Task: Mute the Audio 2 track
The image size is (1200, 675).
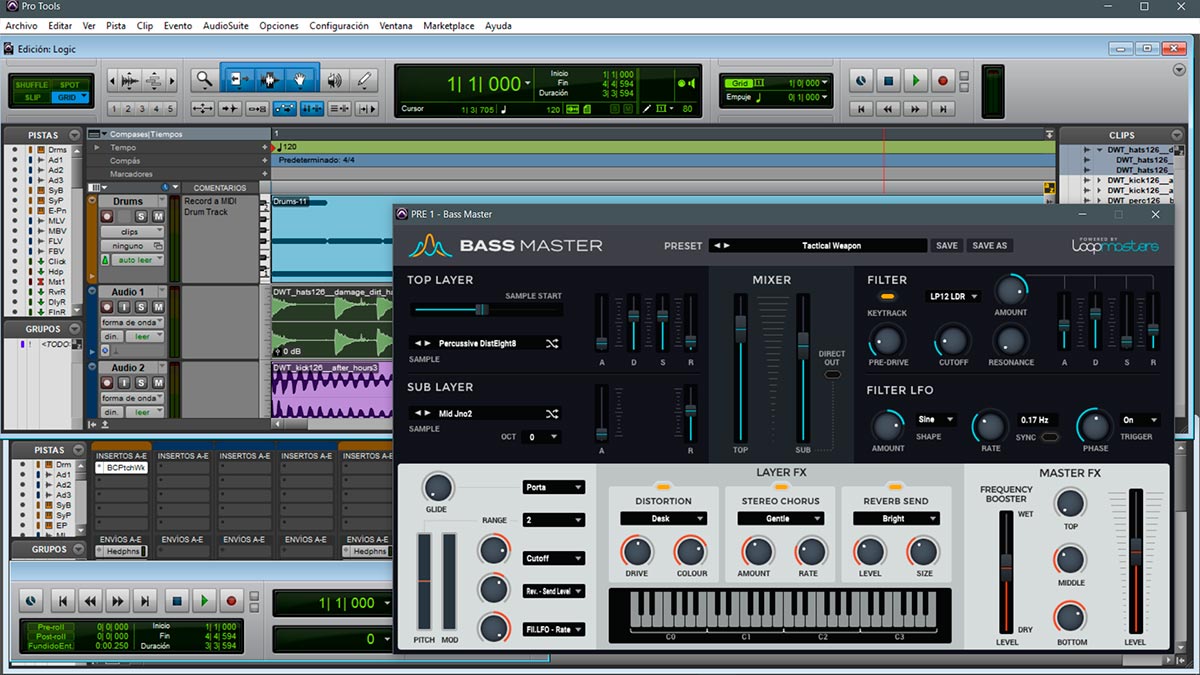Action: coord(157,383)
